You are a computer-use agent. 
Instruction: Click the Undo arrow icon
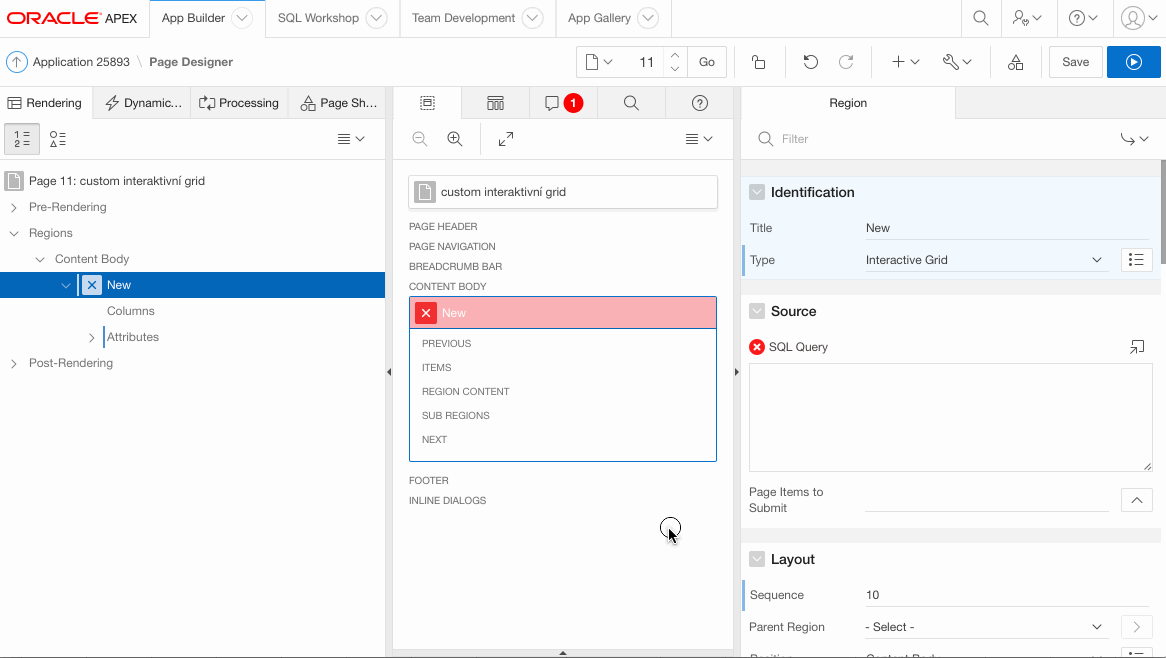(x=810, y=62)
